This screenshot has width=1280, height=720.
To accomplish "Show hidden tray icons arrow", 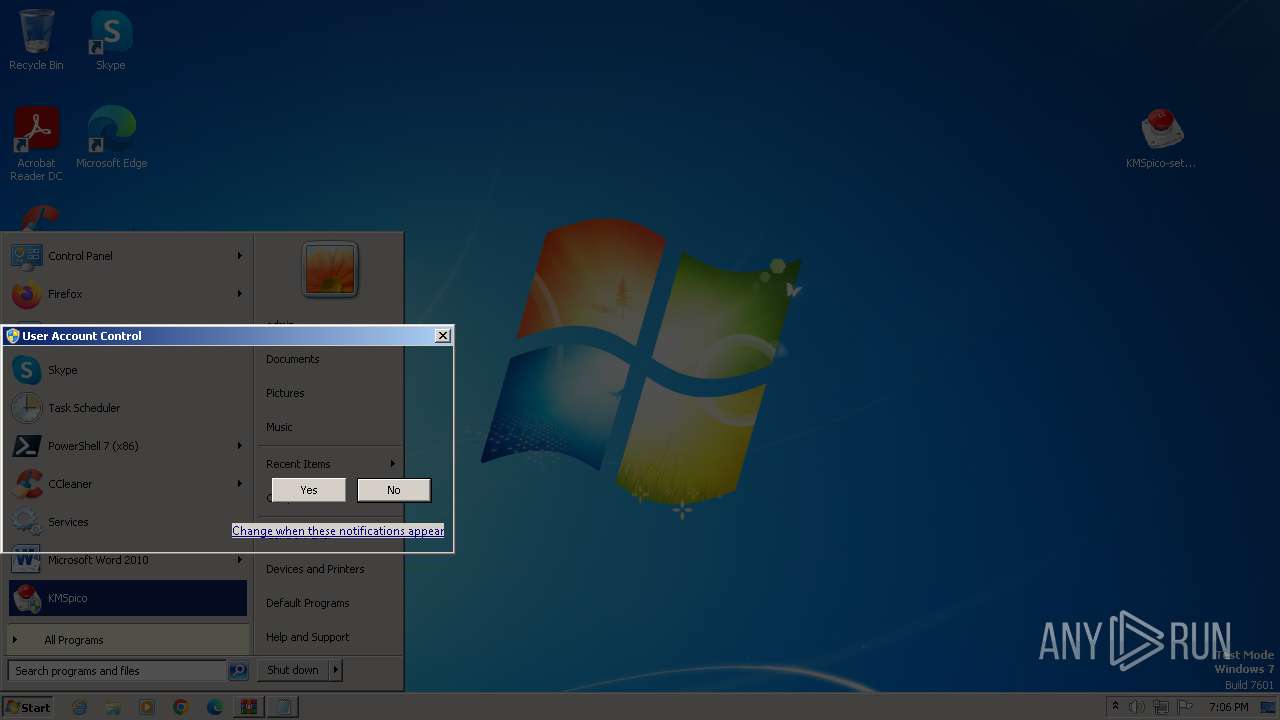I will coord(1115,707).
